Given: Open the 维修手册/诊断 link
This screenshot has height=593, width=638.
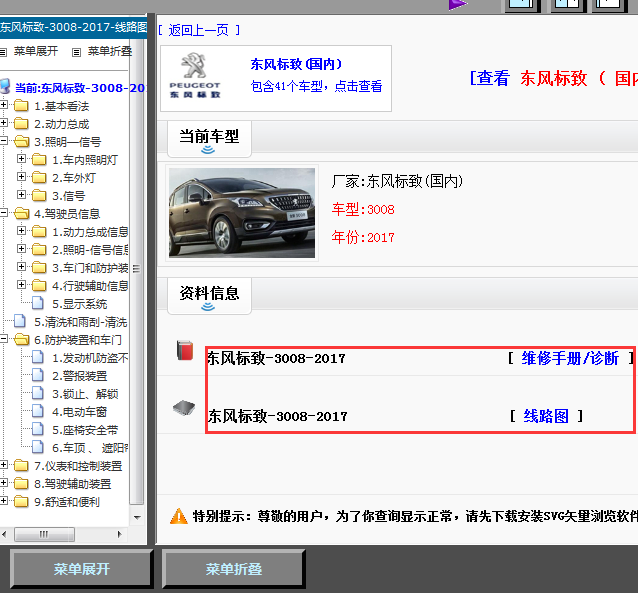Looking at the screenshot, I should 570,359.
